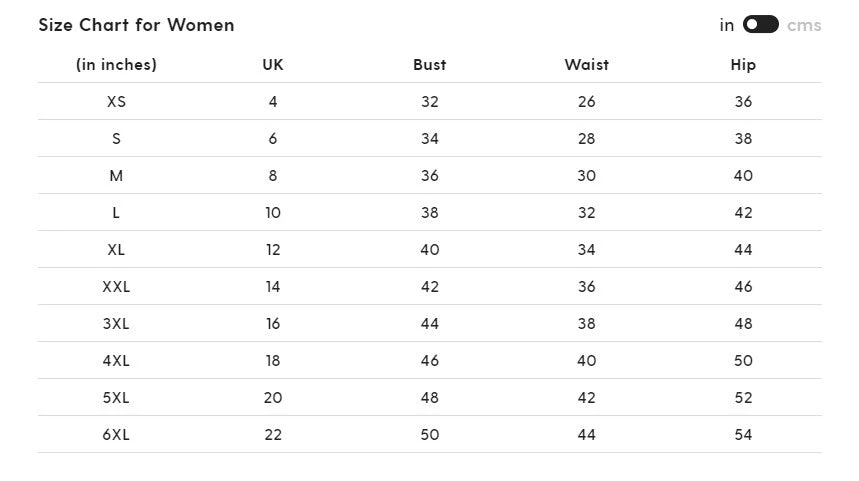Click the UK column header
Screen dimensions: 859x481
coord(273,65)
